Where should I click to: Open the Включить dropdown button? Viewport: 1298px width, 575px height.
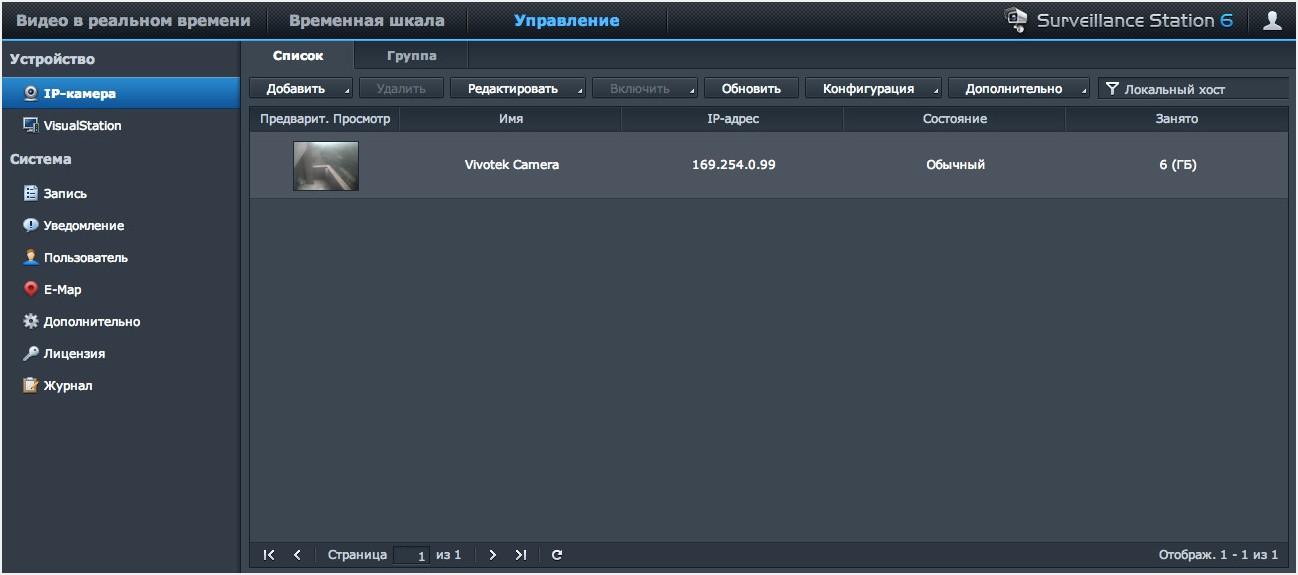[645, 89]
